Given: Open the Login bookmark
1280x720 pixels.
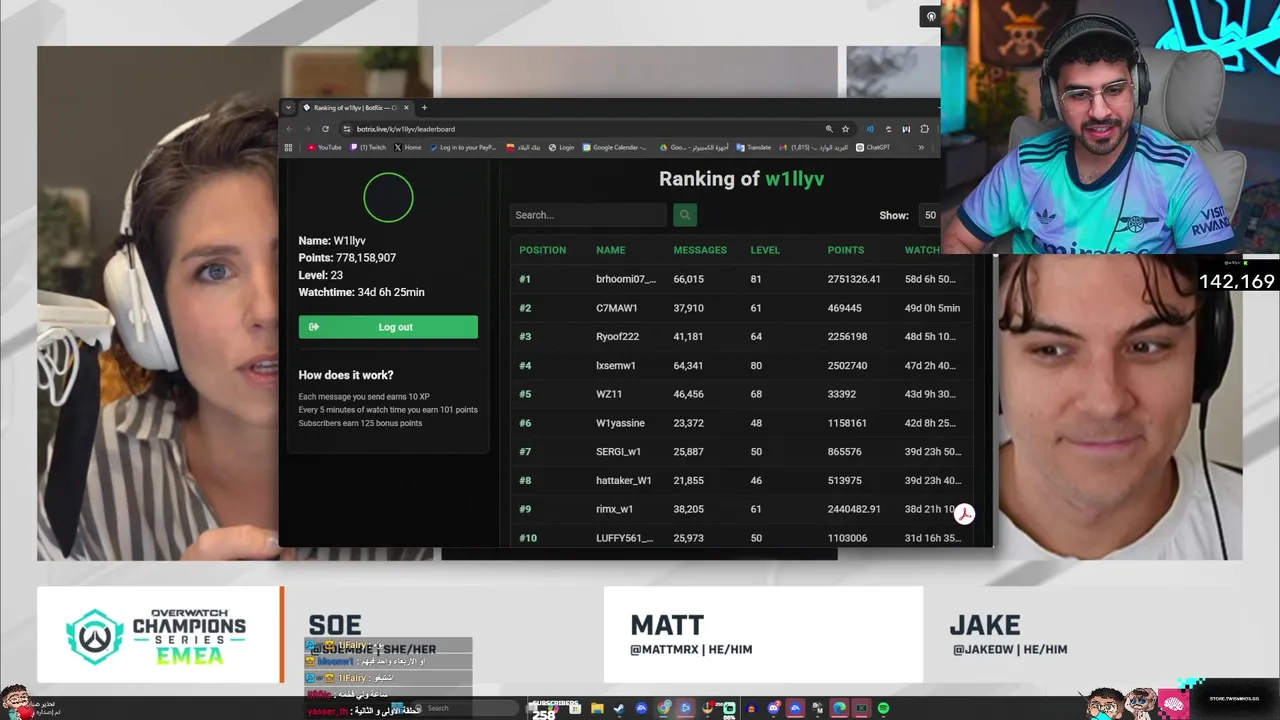Looking at the screenshot, I should click(x=561, y=147).
